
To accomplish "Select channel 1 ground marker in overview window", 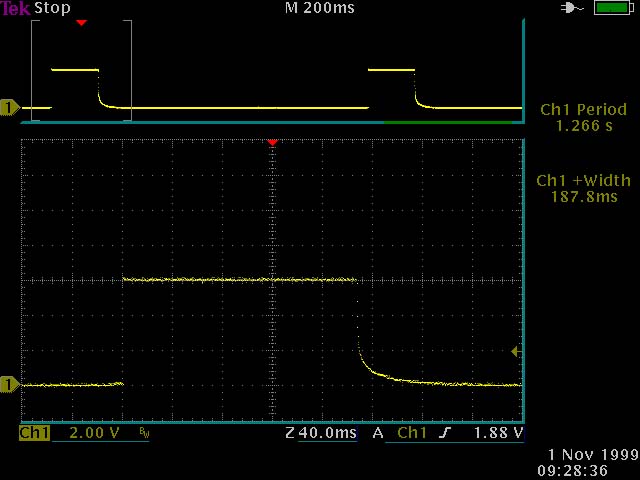I will click(x=10, y=107).
